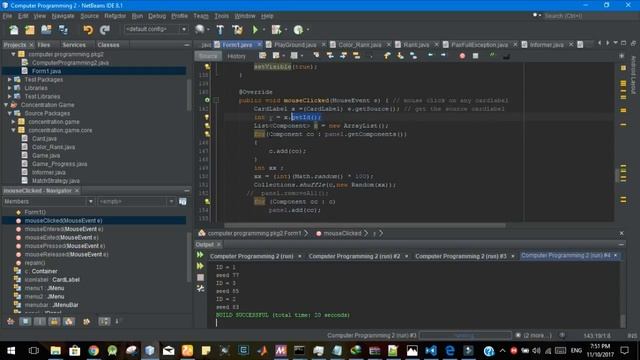Screen dimensions: 640x360
Task: Click the New File toolbar icon
Action: coord(14,30)
